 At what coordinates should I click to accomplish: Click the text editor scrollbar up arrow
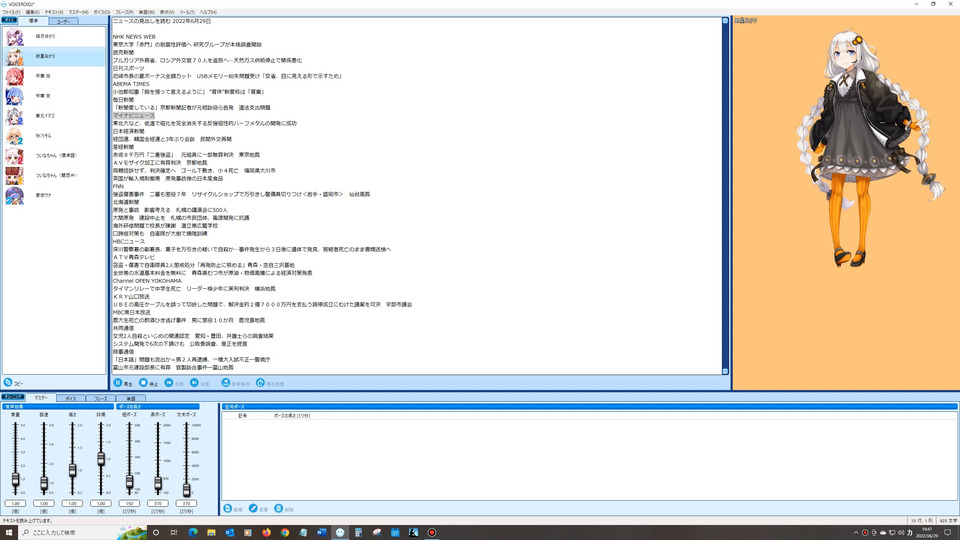pos(725,21)
